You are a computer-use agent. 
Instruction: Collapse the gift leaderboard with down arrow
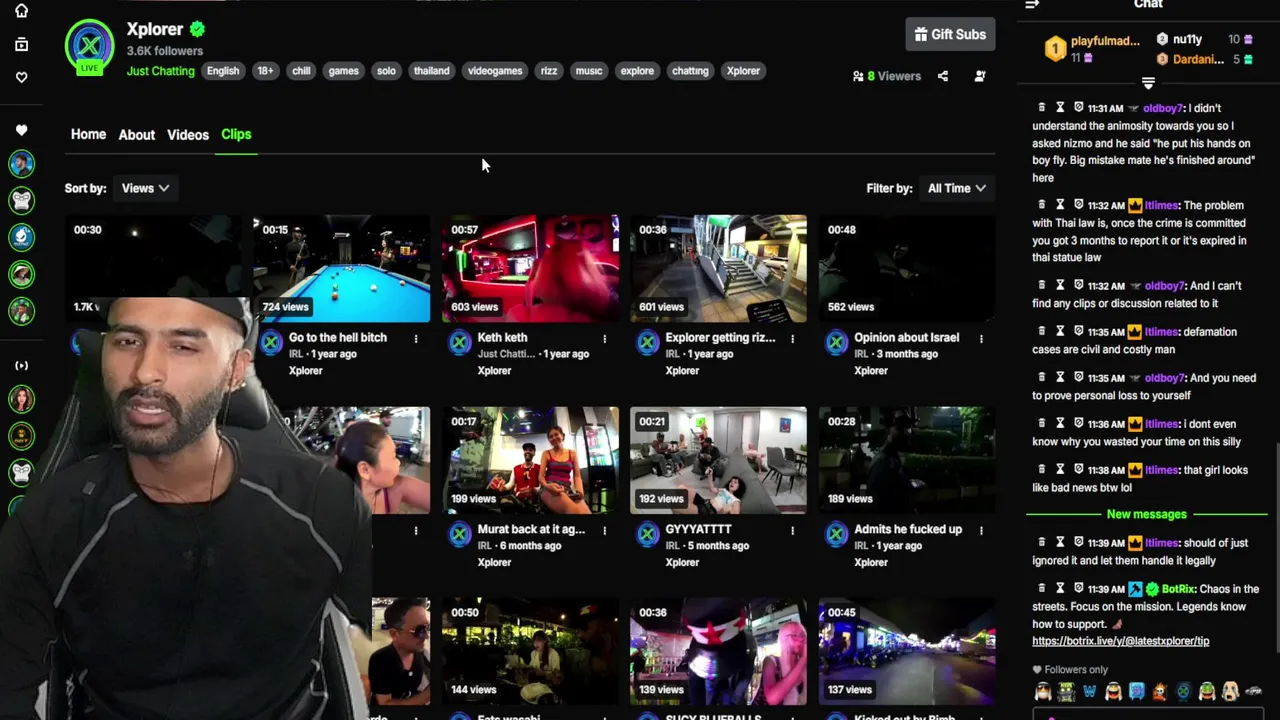pyautogui.click(x=1148, y=84)
